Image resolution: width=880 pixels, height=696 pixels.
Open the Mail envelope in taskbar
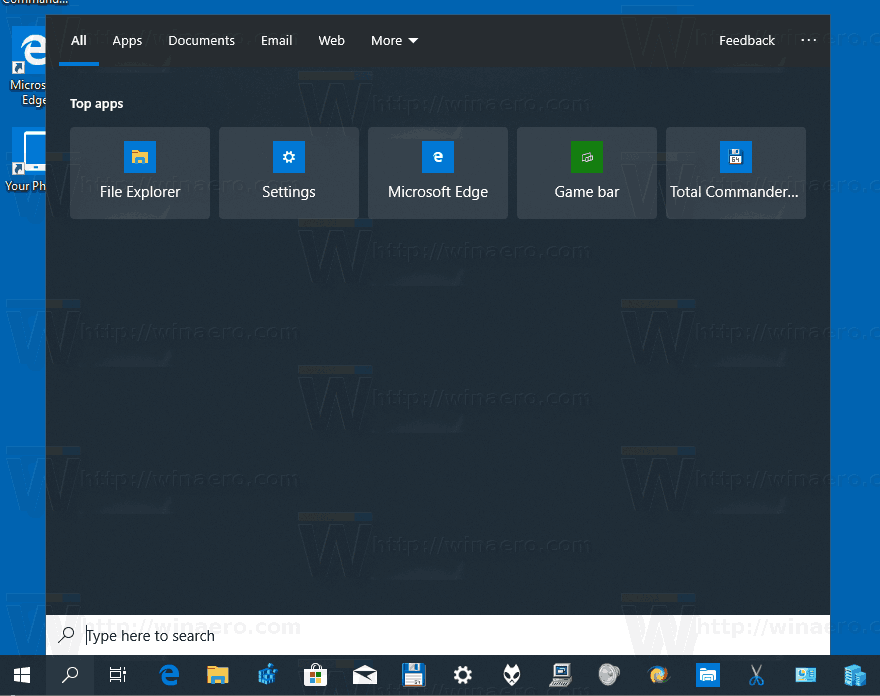(x=365, y=675)
